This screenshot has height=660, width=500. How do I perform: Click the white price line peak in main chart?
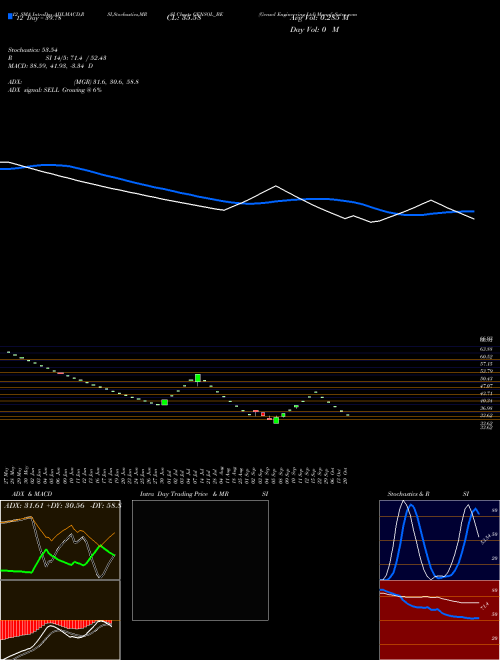pos(276,186)
